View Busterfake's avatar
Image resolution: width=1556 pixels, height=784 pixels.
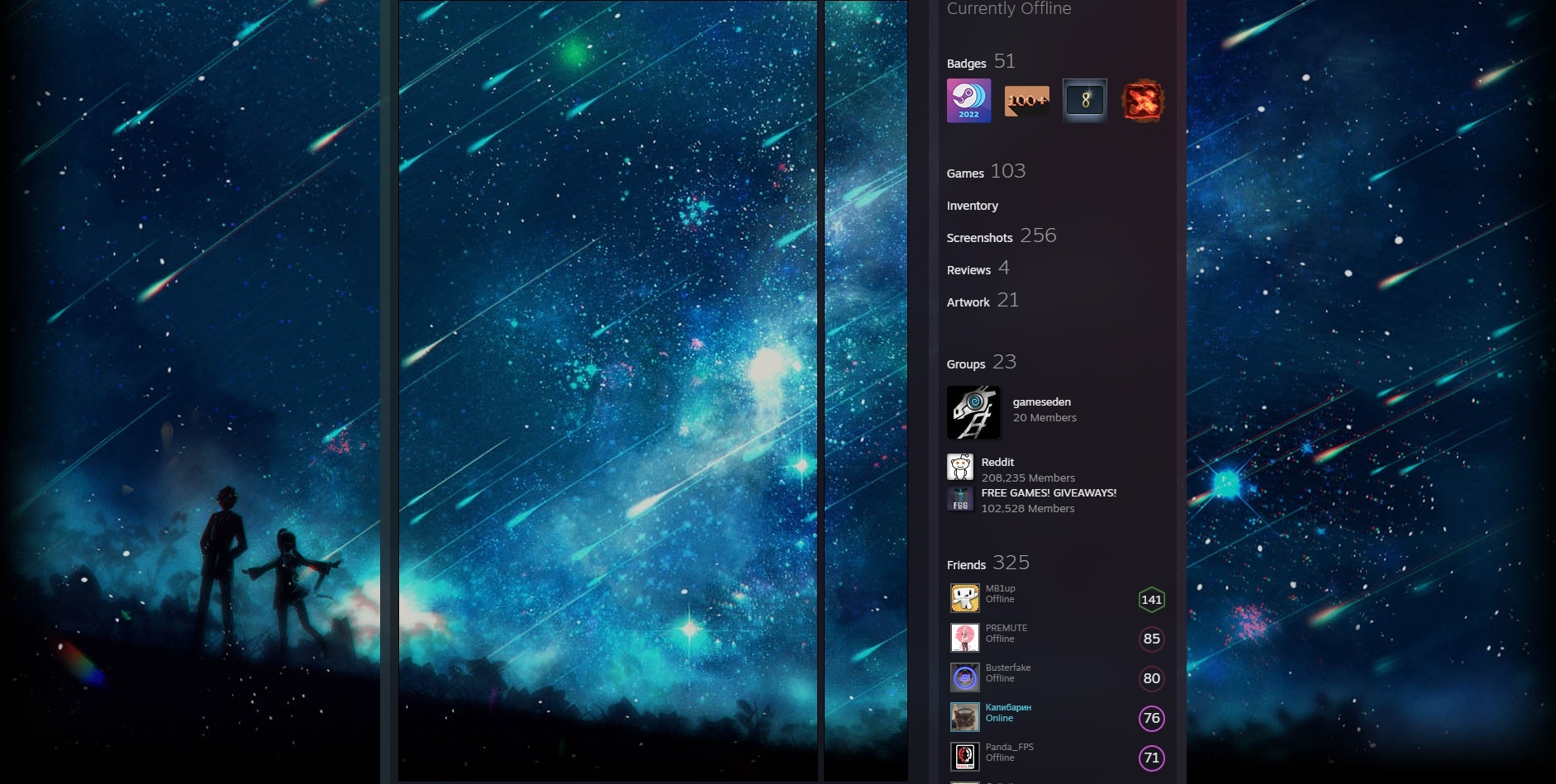click(964, 677)
